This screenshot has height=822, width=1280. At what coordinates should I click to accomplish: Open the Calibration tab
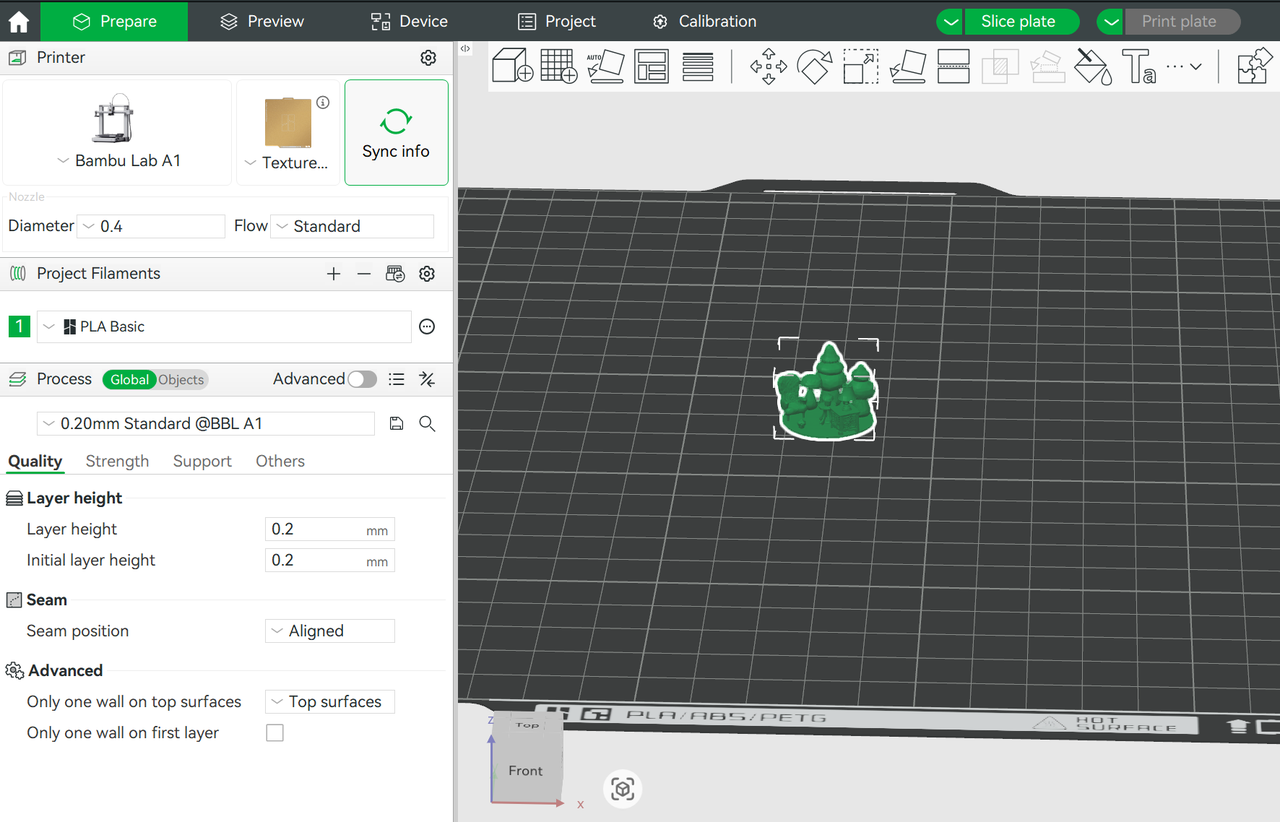tap(705, 21)
